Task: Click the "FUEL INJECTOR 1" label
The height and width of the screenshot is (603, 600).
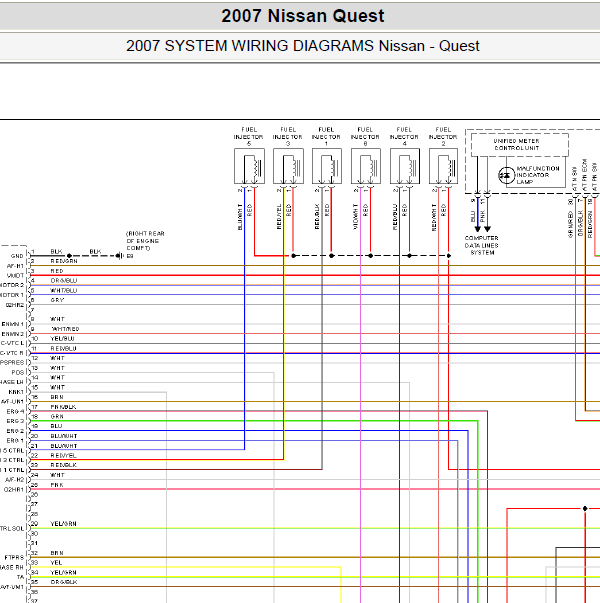Action: point(326,137)
